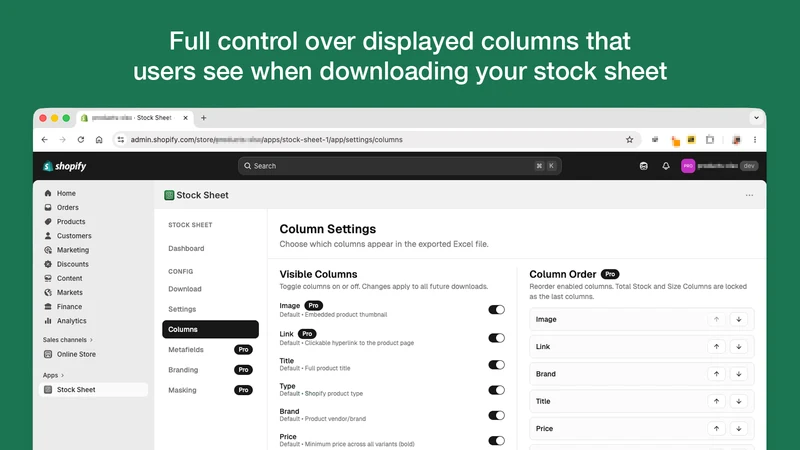The width and height of the screenshot is (800, 450).
Task: Toggle the Brand column switch
Action: click(496, 415)
